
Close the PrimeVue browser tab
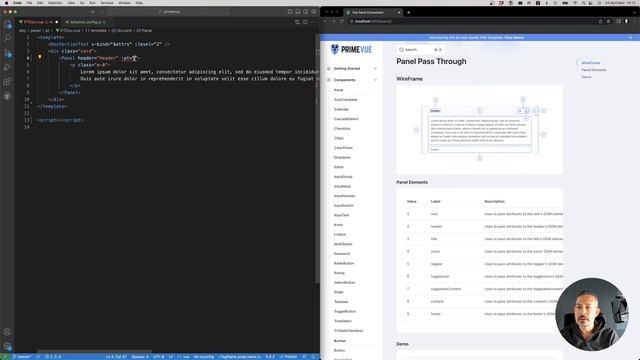[399, 12]
